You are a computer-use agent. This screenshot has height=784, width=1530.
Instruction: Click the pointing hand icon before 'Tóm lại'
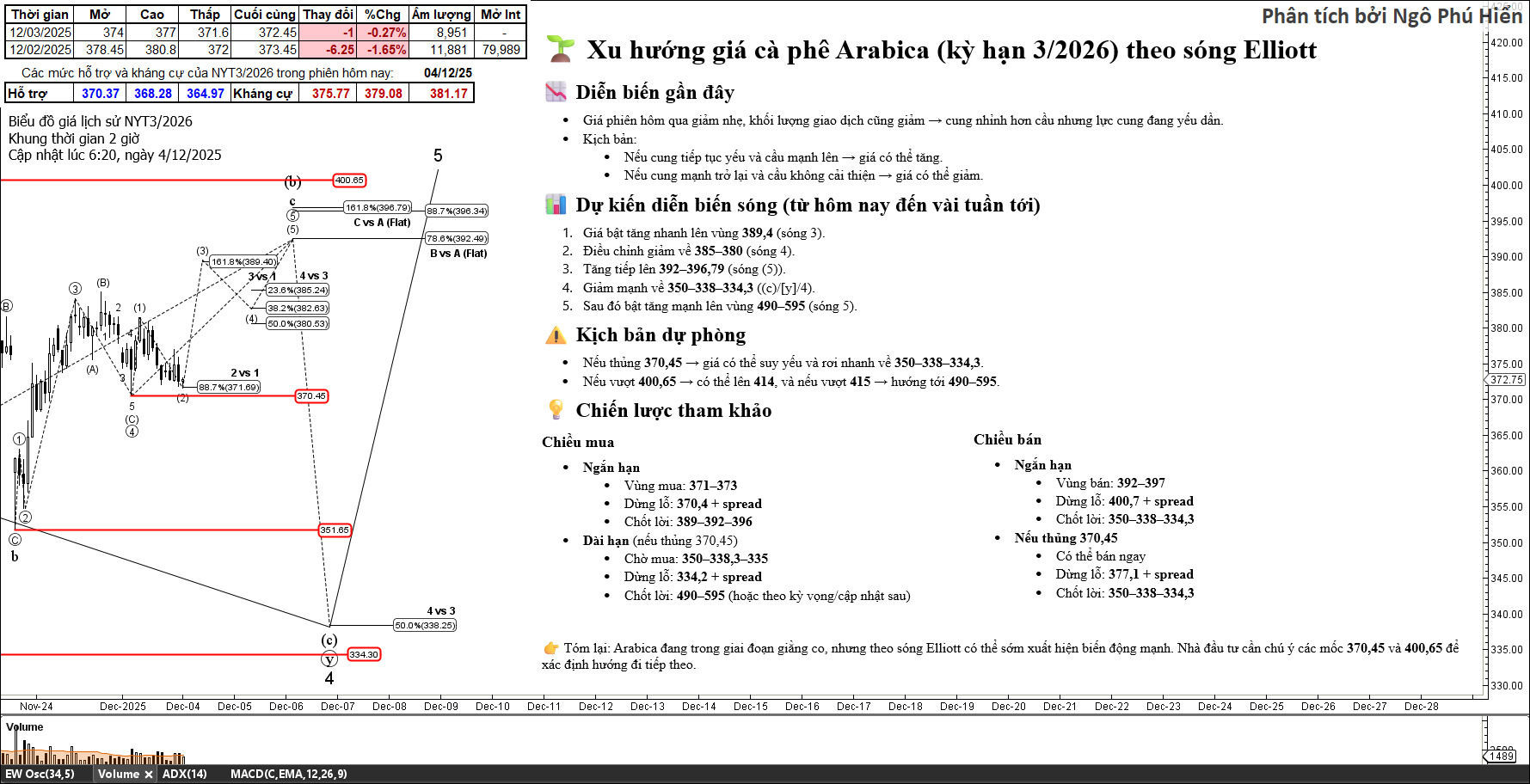[550, 648]
